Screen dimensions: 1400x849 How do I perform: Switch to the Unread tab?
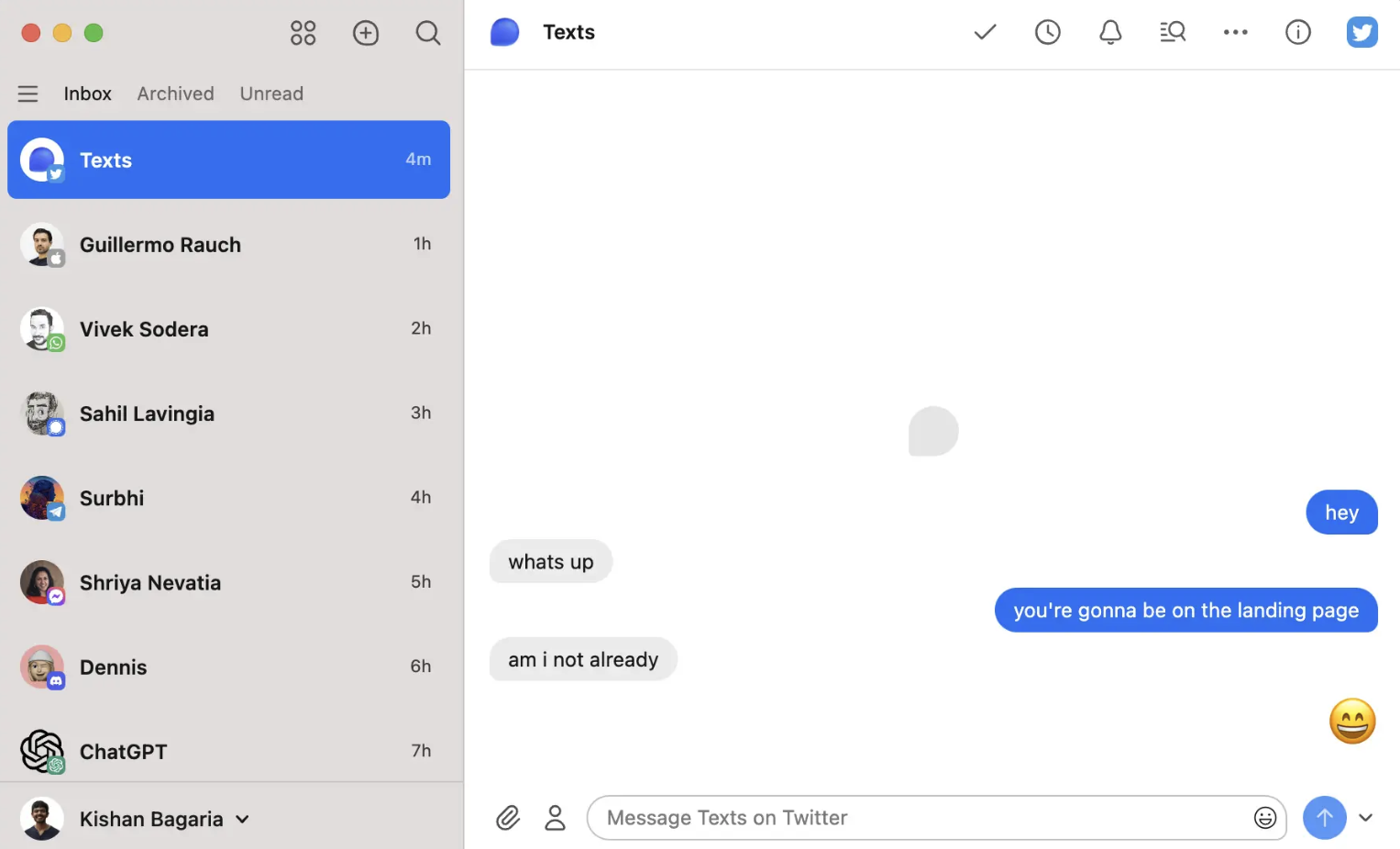tap(271, 94)
